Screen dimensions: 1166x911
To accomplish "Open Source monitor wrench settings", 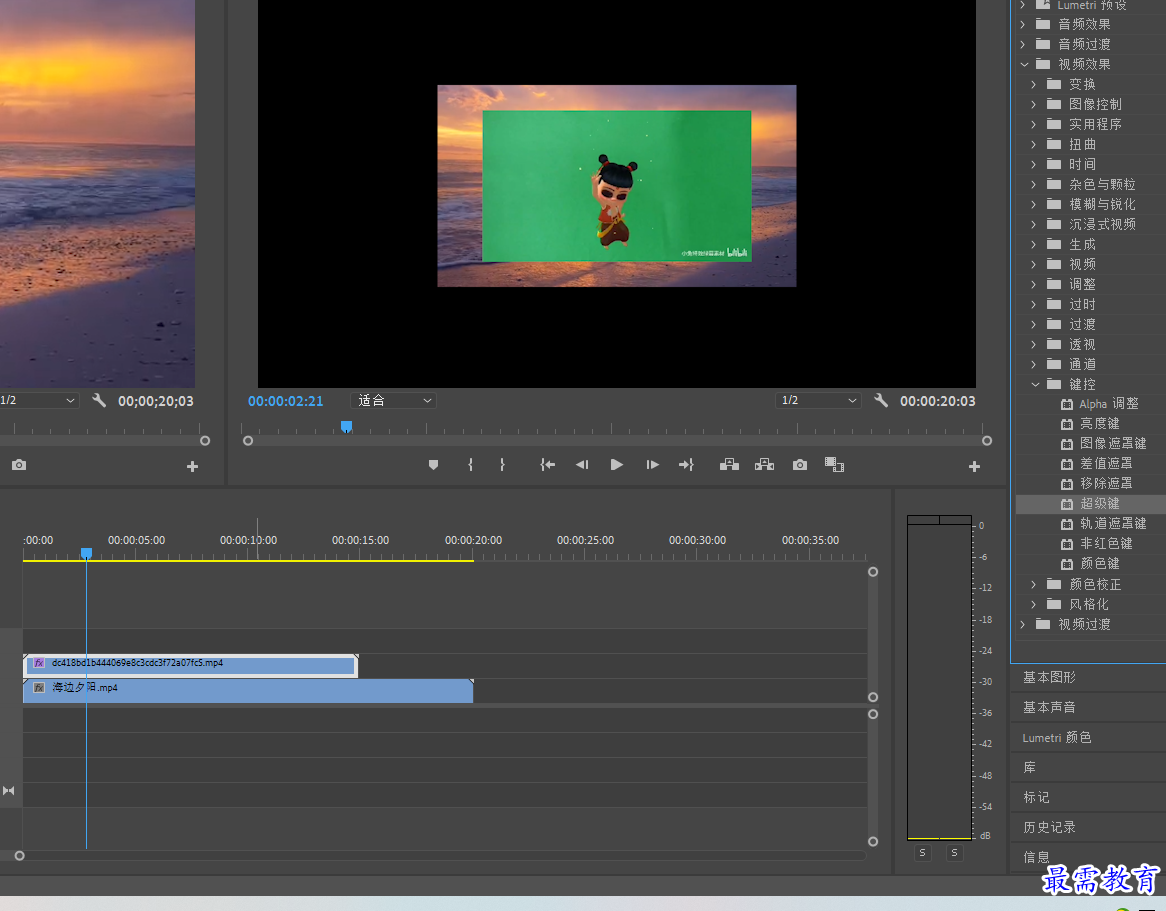I will [x=99, y=400].
